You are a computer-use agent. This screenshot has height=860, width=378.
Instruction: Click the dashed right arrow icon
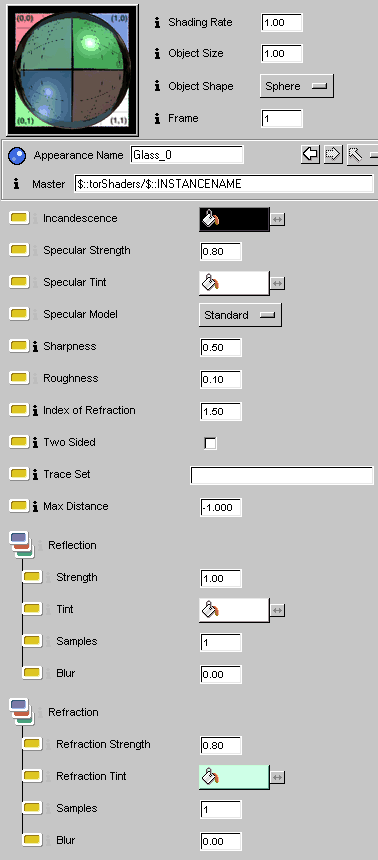(x=333, y=155)
